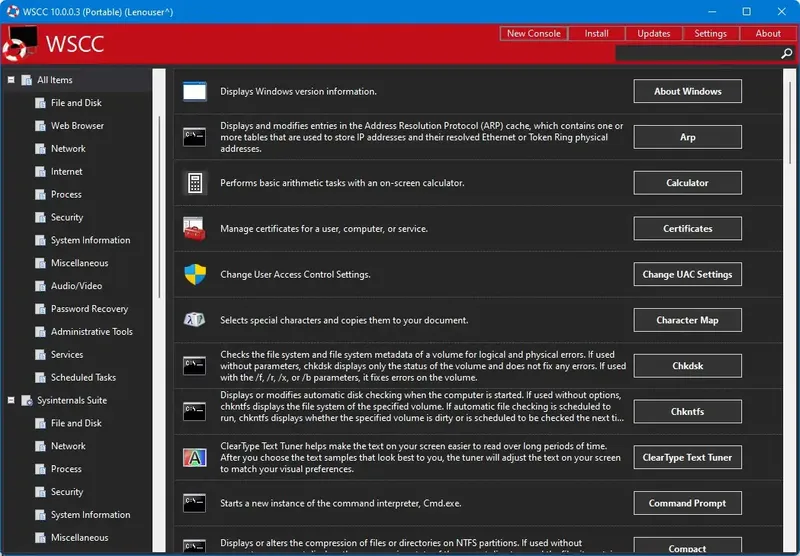The width and height of the screenshot is (800, 556).
Task: Select Process under All Items
Action: point(66,194)
